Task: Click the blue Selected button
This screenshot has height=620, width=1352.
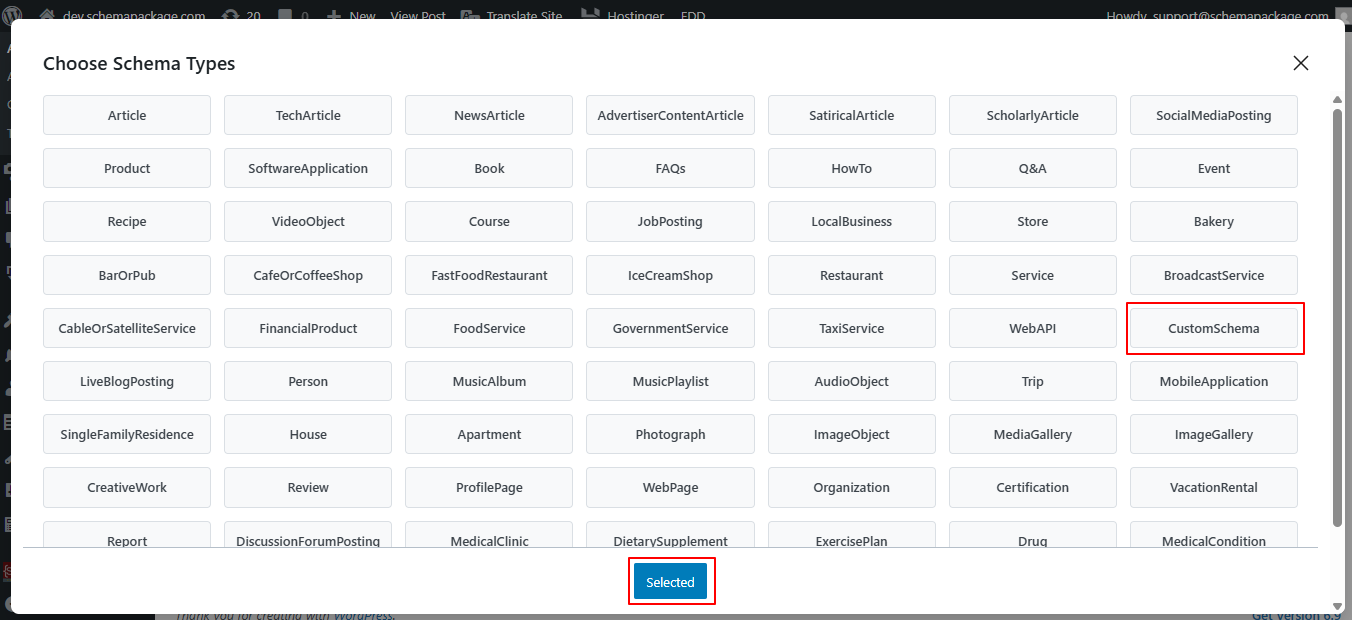Action: 670,582
